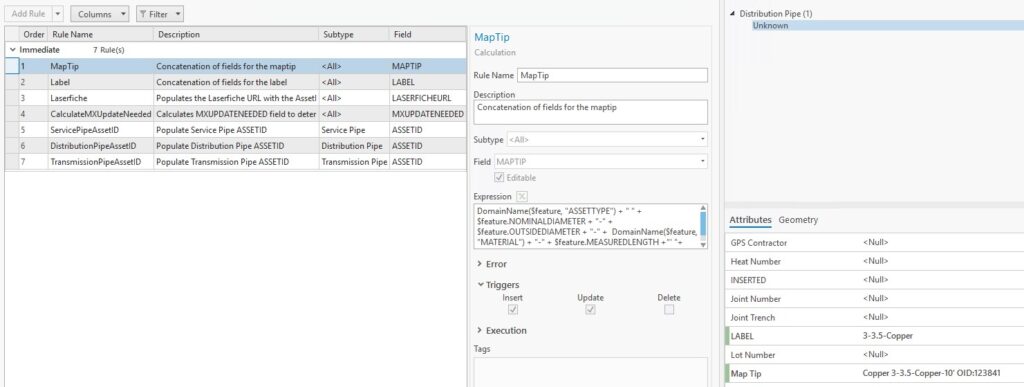Screen dimensions: 1024x387
Task: Collapse the Distribution Pipe (1) tree node
Action: point(733,14)
